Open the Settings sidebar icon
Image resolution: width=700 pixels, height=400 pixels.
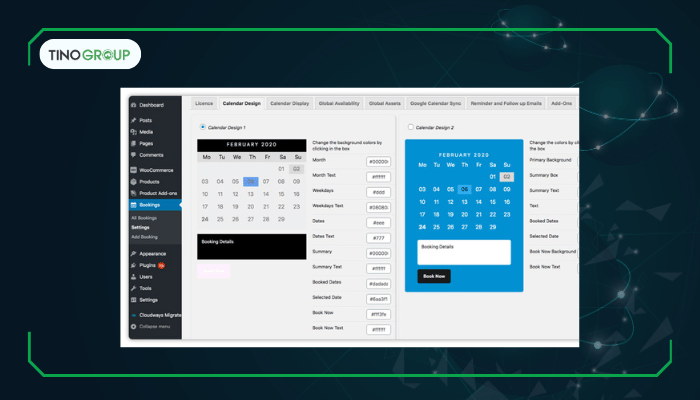coord(133,300)
